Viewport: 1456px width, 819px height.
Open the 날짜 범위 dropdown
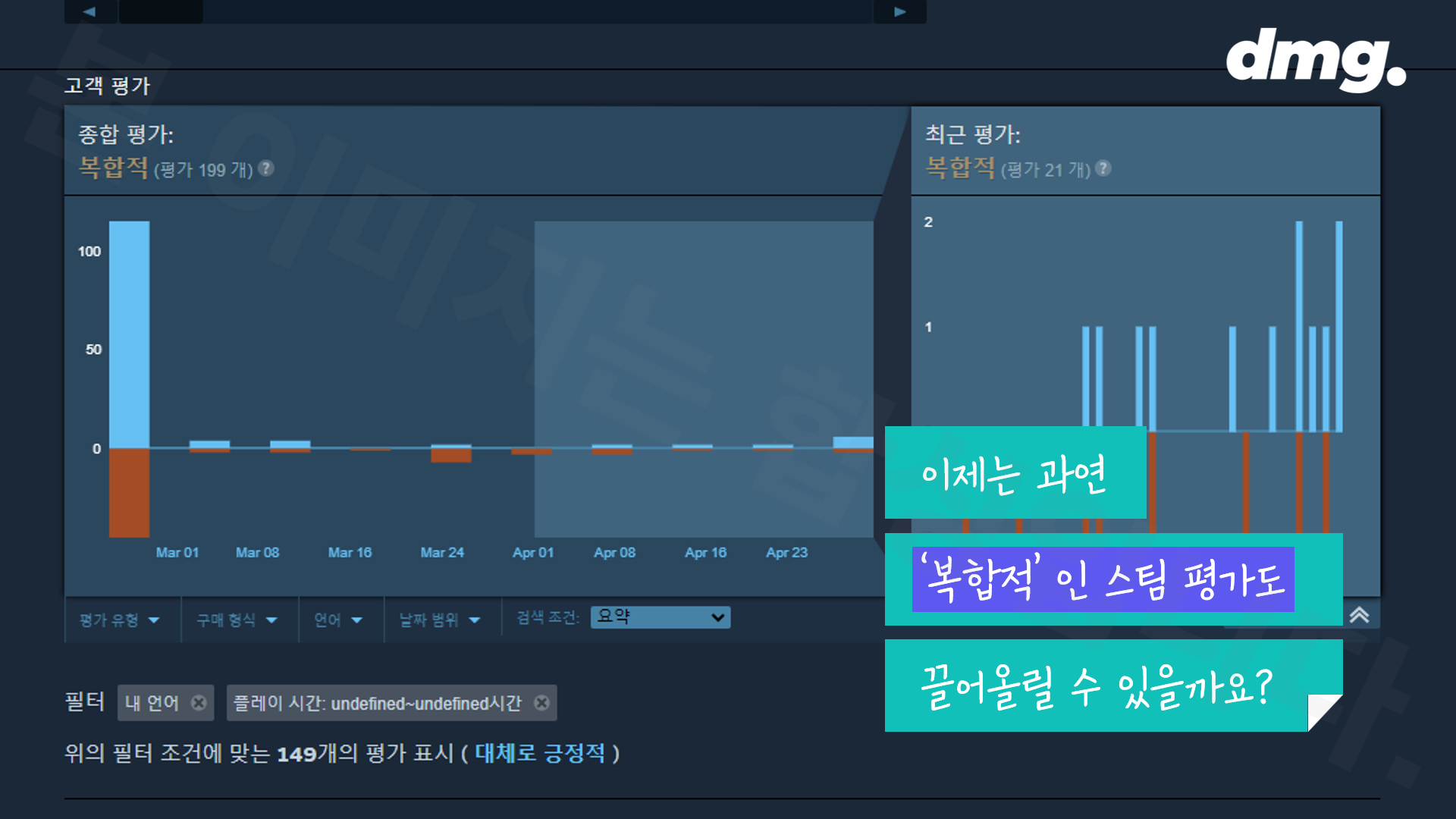pos(441,620)
